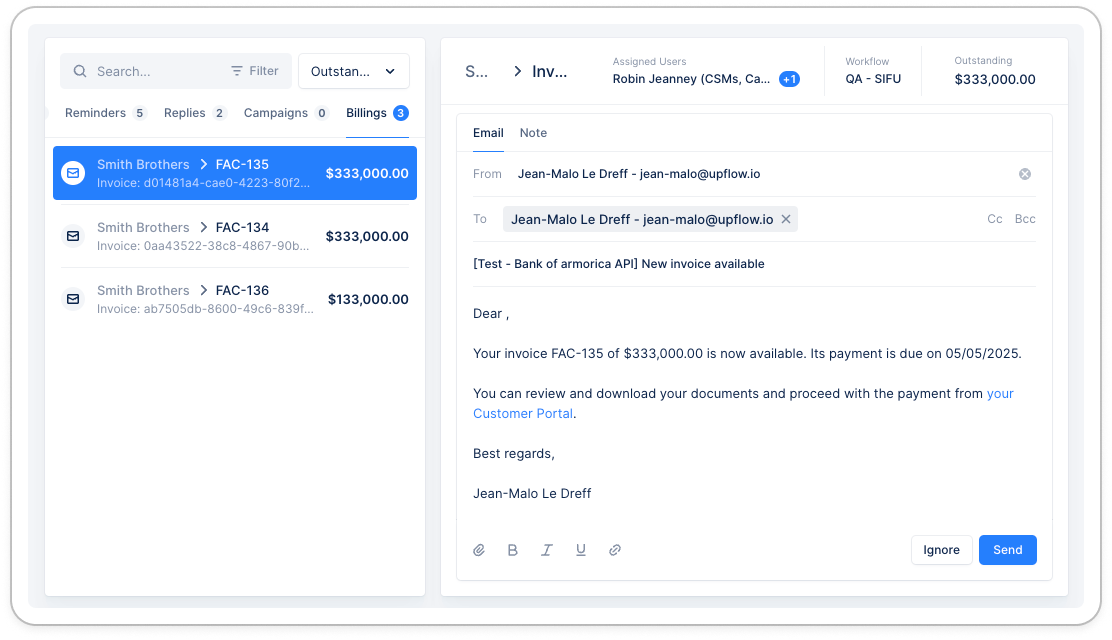This screenshot has height=640, width=1112.
Task: Click the attachment paperclip icon
Action: click(x=479, y=550)
